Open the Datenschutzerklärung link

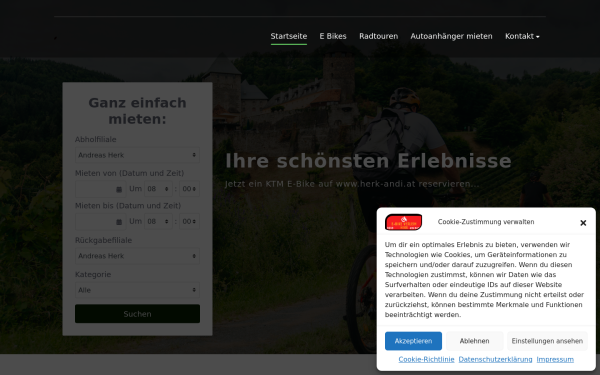496,359
